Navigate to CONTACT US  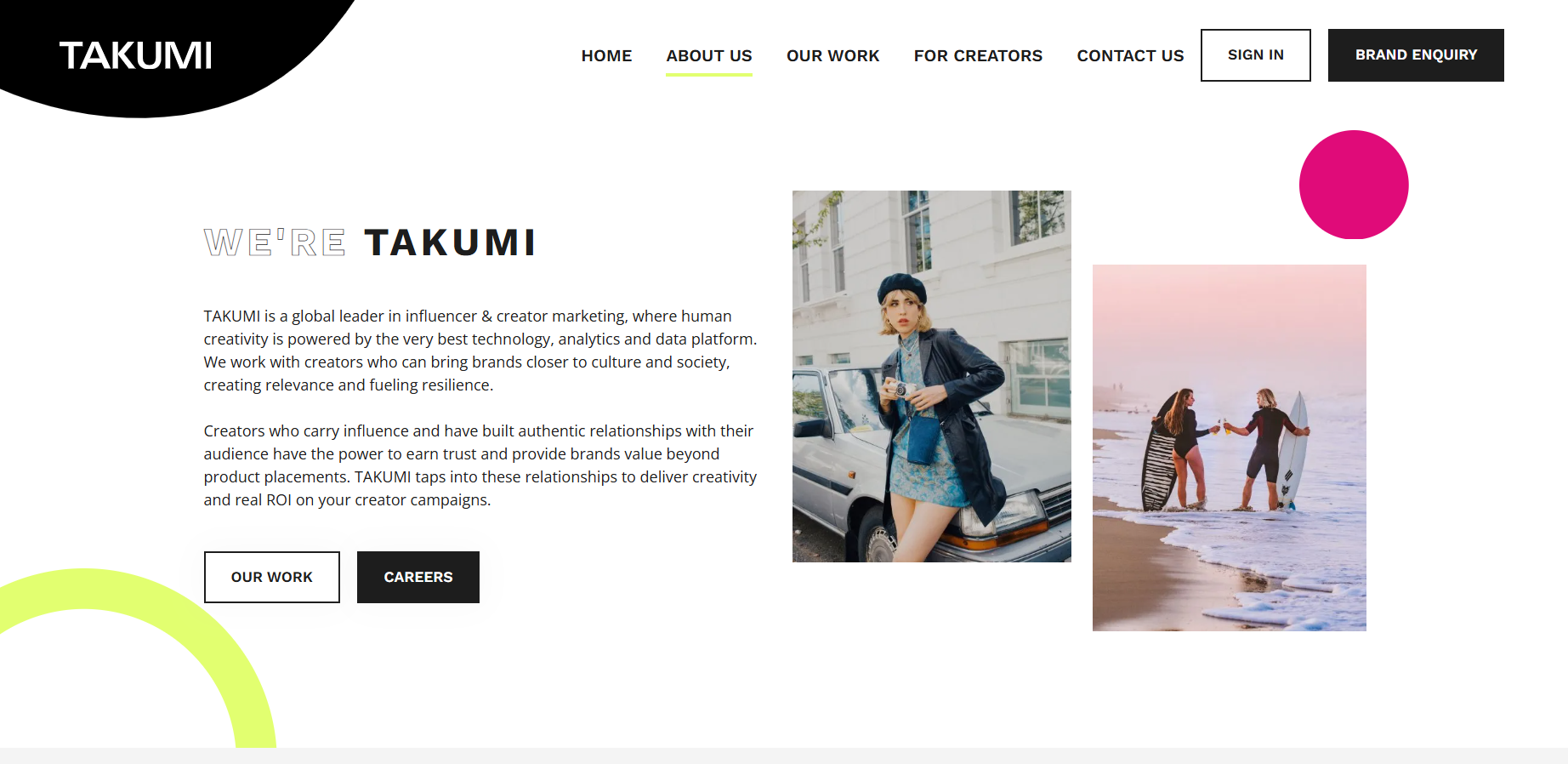(x=1130, y=56)
